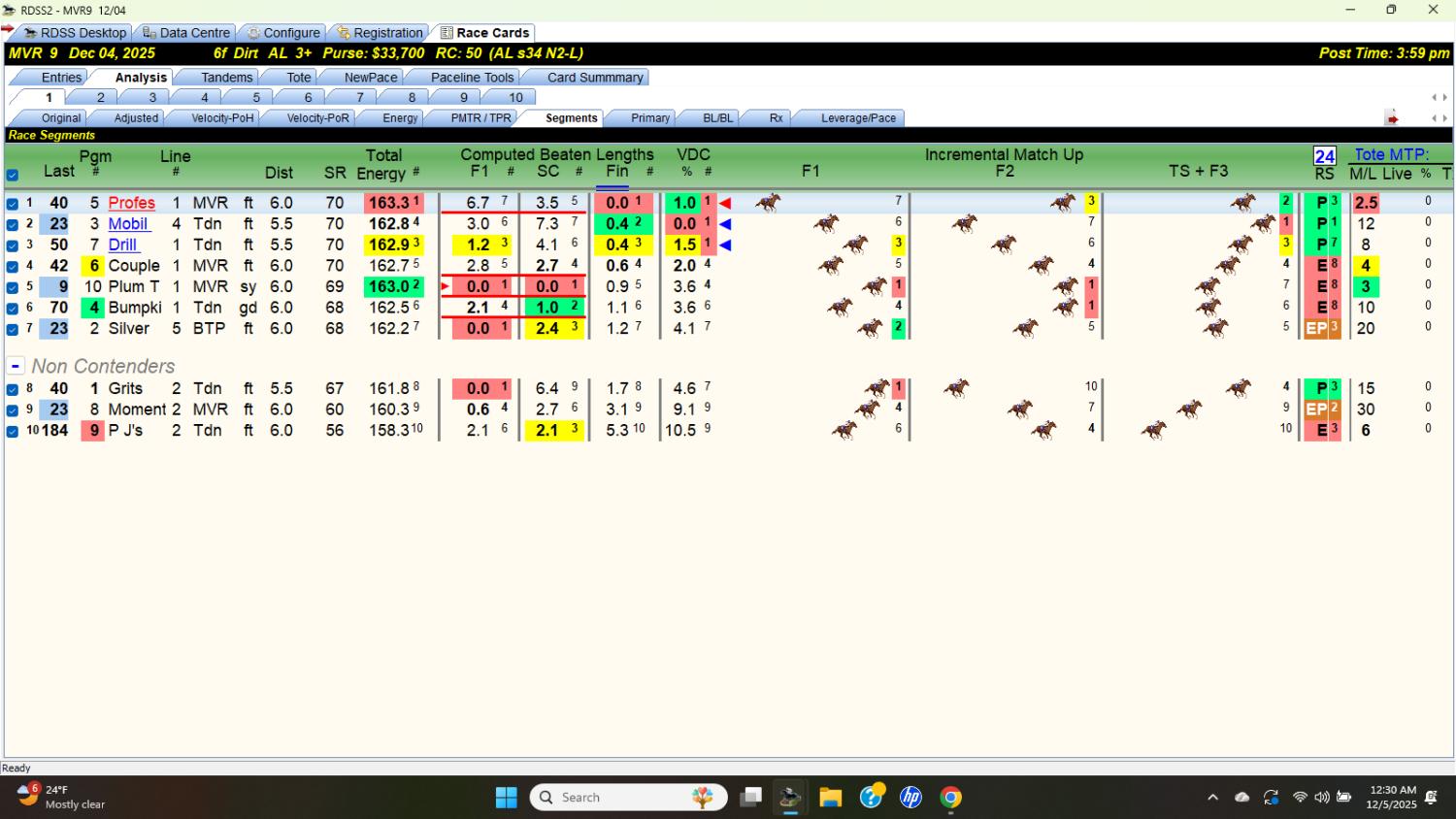Image resolution: width=1456 pixels, height=819 pixels.
Task: Open weather widget showing 24°F
Action: click(60, 797)
